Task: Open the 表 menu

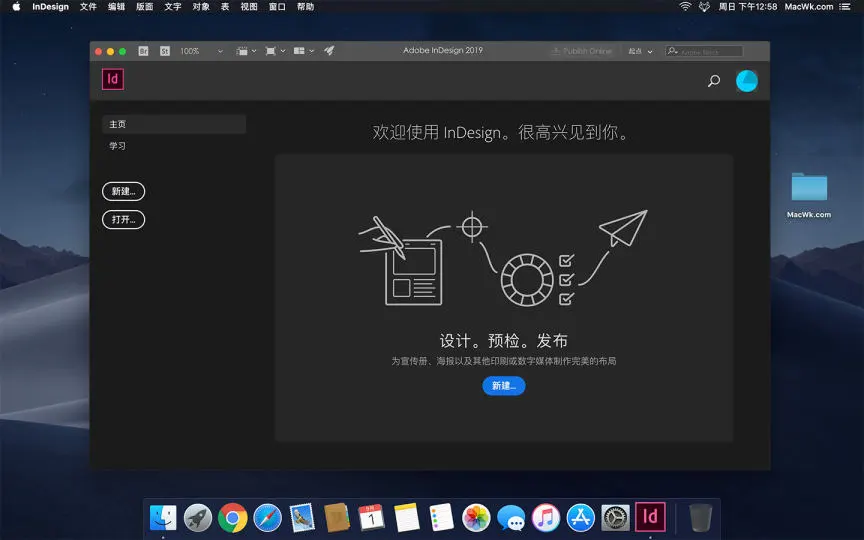Action: click(225, 7)
